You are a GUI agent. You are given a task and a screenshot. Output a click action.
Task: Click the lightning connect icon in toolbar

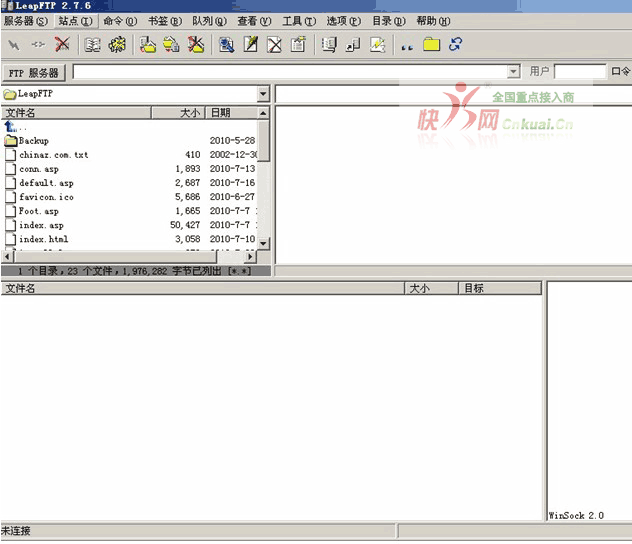(x=14, y=44)
